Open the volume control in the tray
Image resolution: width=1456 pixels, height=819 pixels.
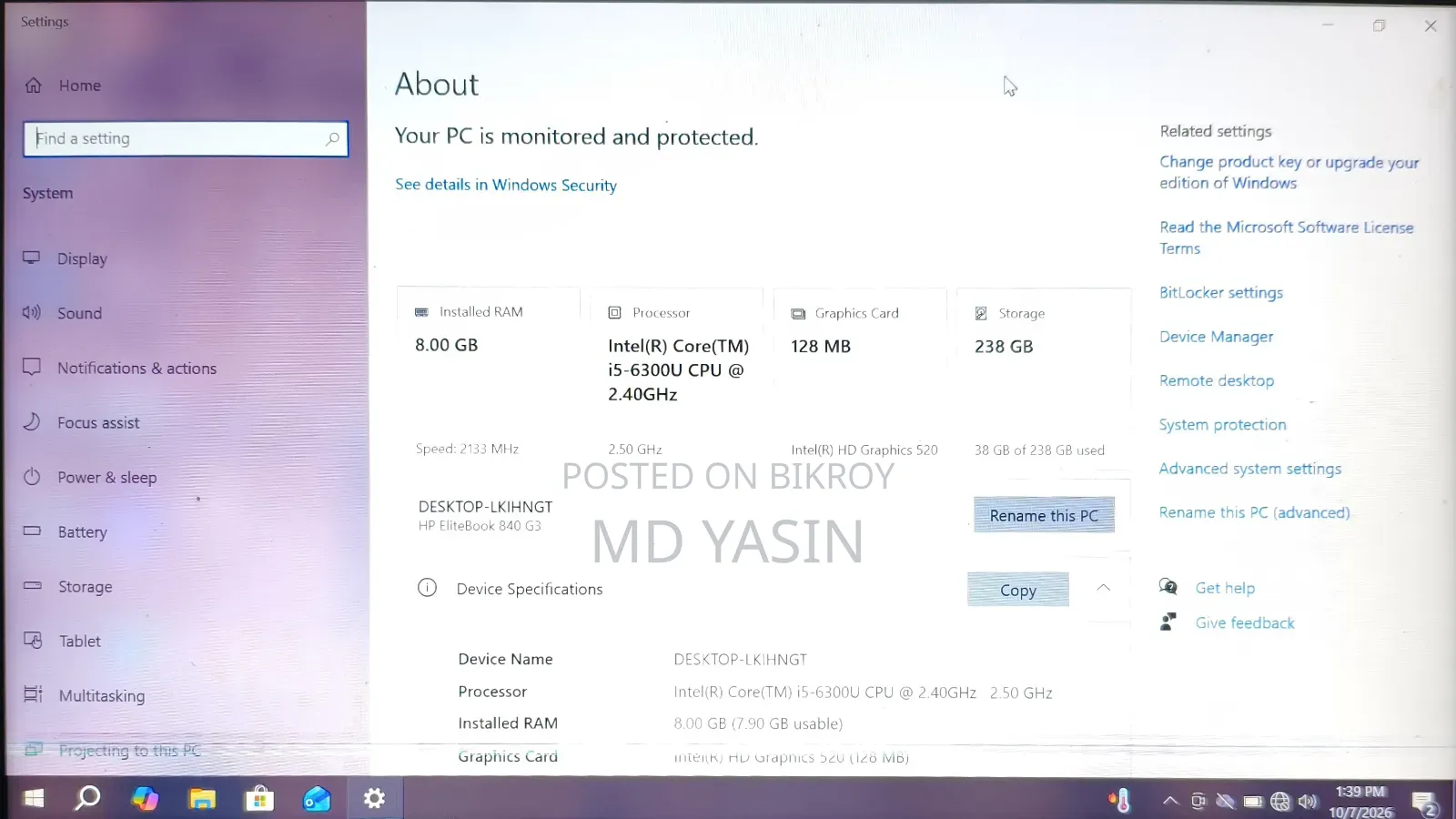[x=1308, y=801]
